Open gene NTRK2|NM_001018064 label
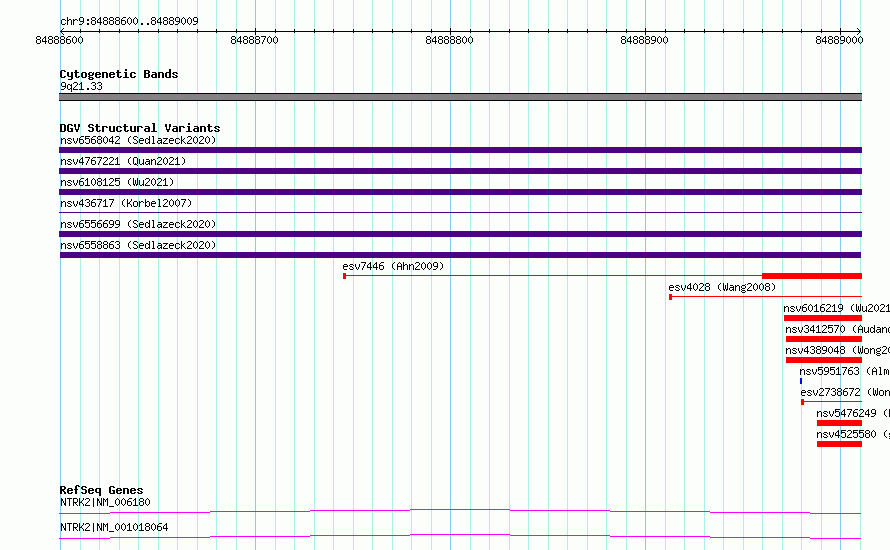The width and height of the screenshot is (890, 550). (x=114, y=527)
